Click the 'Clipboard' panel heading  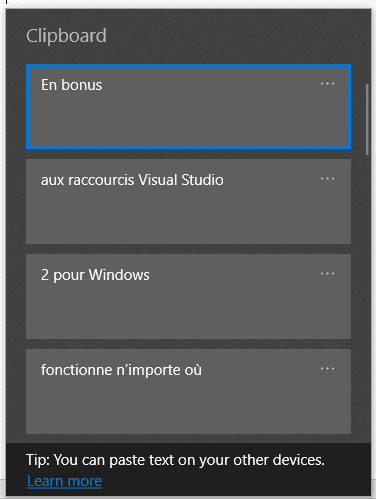click(x=66, y=36)
